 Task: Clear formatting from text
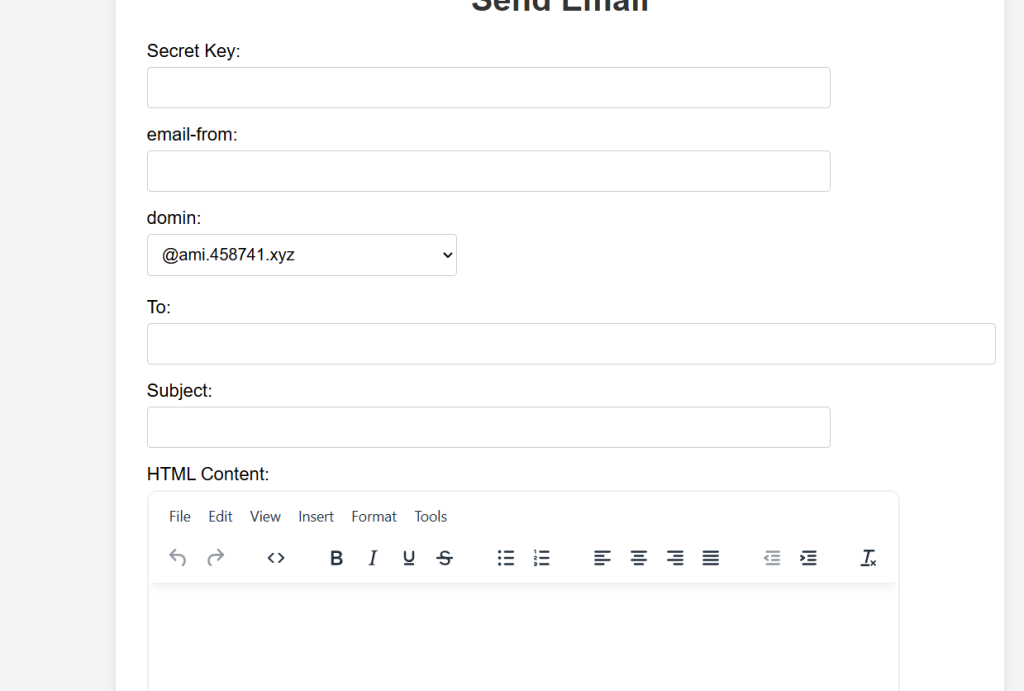868,558
